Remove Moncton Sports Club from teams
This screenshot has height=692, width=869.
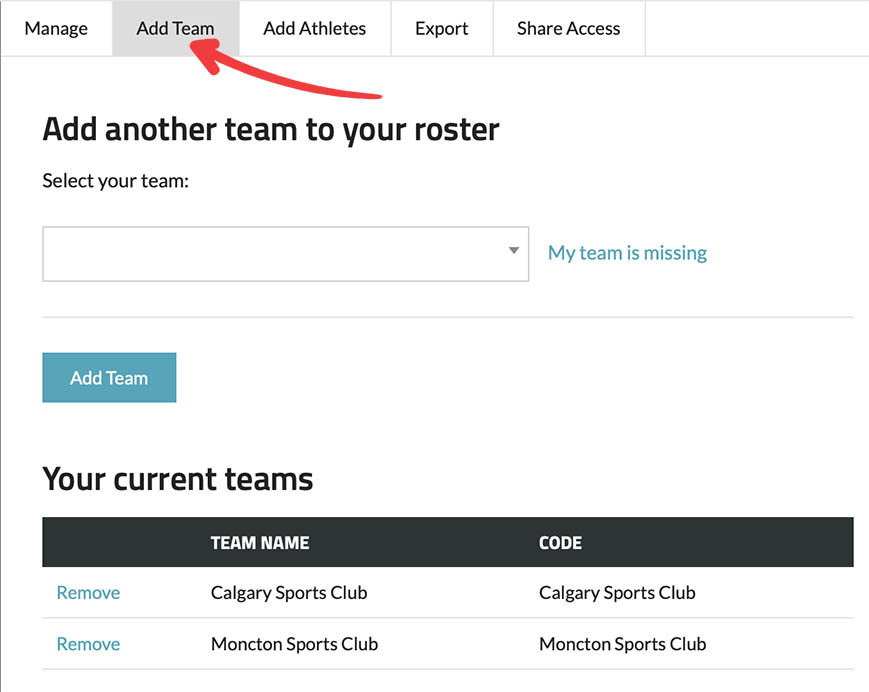click(x=88, y=644)
